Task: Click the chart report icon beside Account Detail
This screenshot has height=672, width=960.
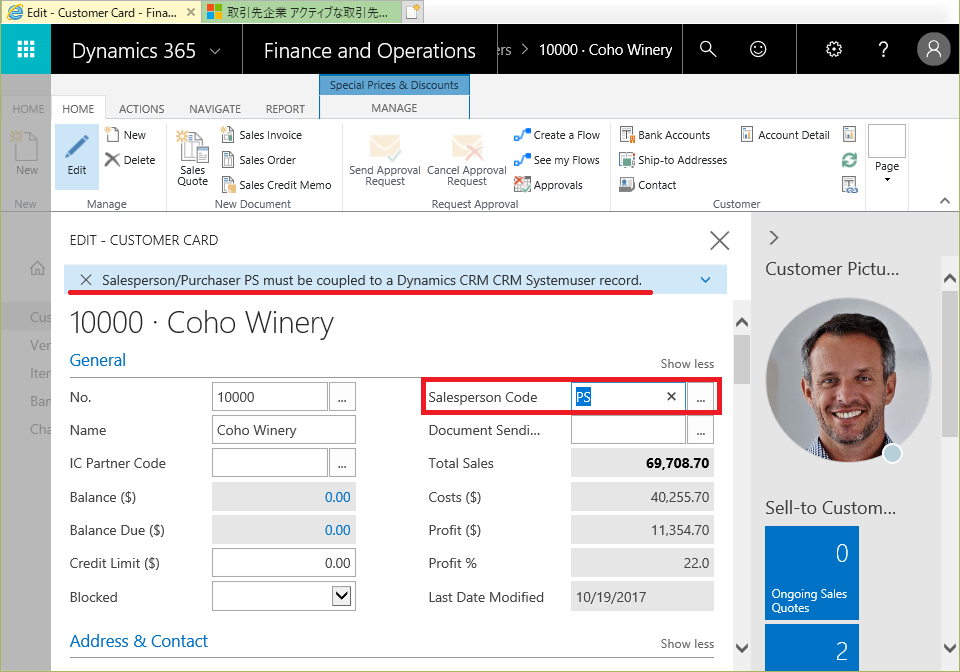Action: tap(849, 134)
